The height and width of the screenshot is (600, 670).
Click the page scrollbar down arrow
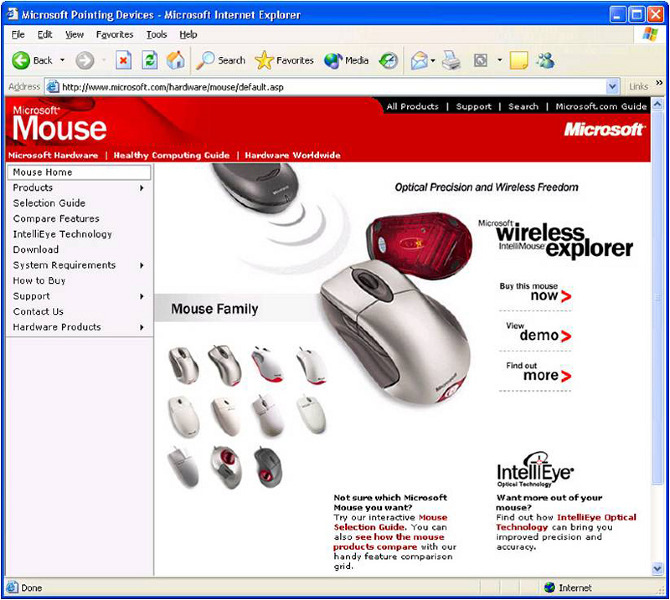click(x=657, y=569)
